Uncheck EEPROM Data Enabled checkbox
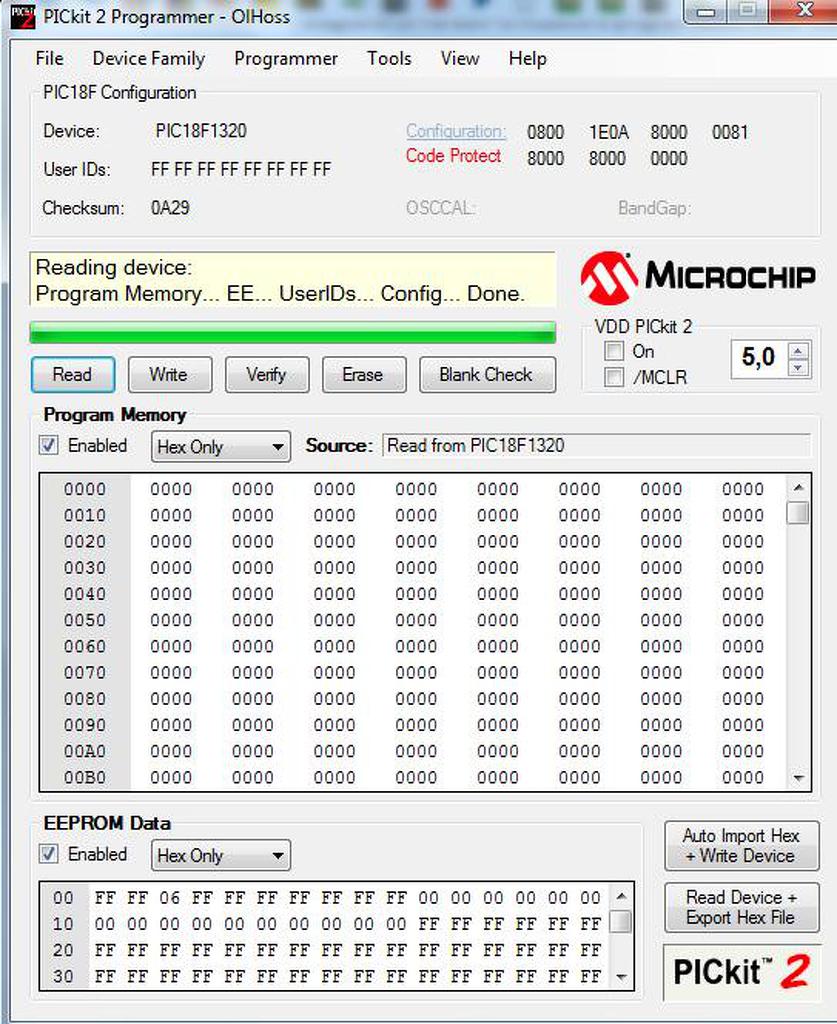The height and width of the screenshot is (1024, 837). point(48,854)
